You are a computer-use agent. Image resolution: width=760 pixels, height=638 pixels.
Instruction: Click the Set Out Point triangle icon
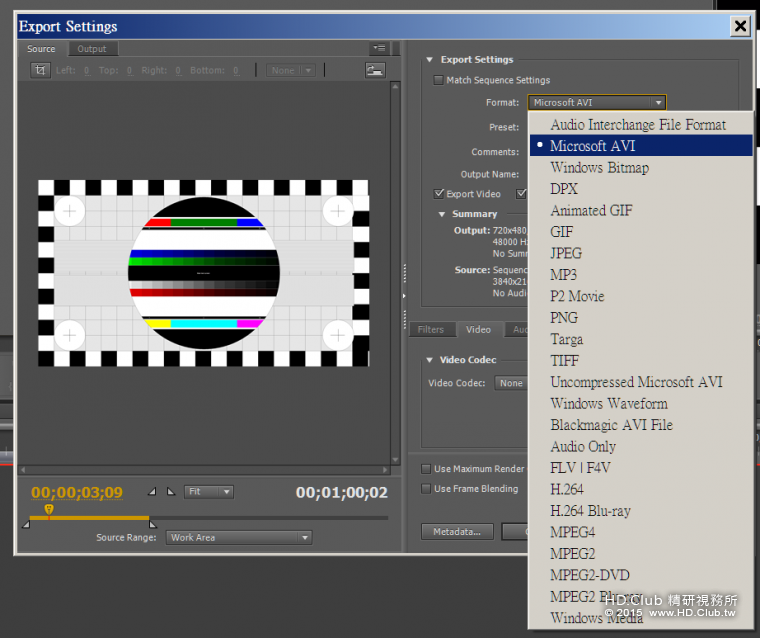pos(170,491)
